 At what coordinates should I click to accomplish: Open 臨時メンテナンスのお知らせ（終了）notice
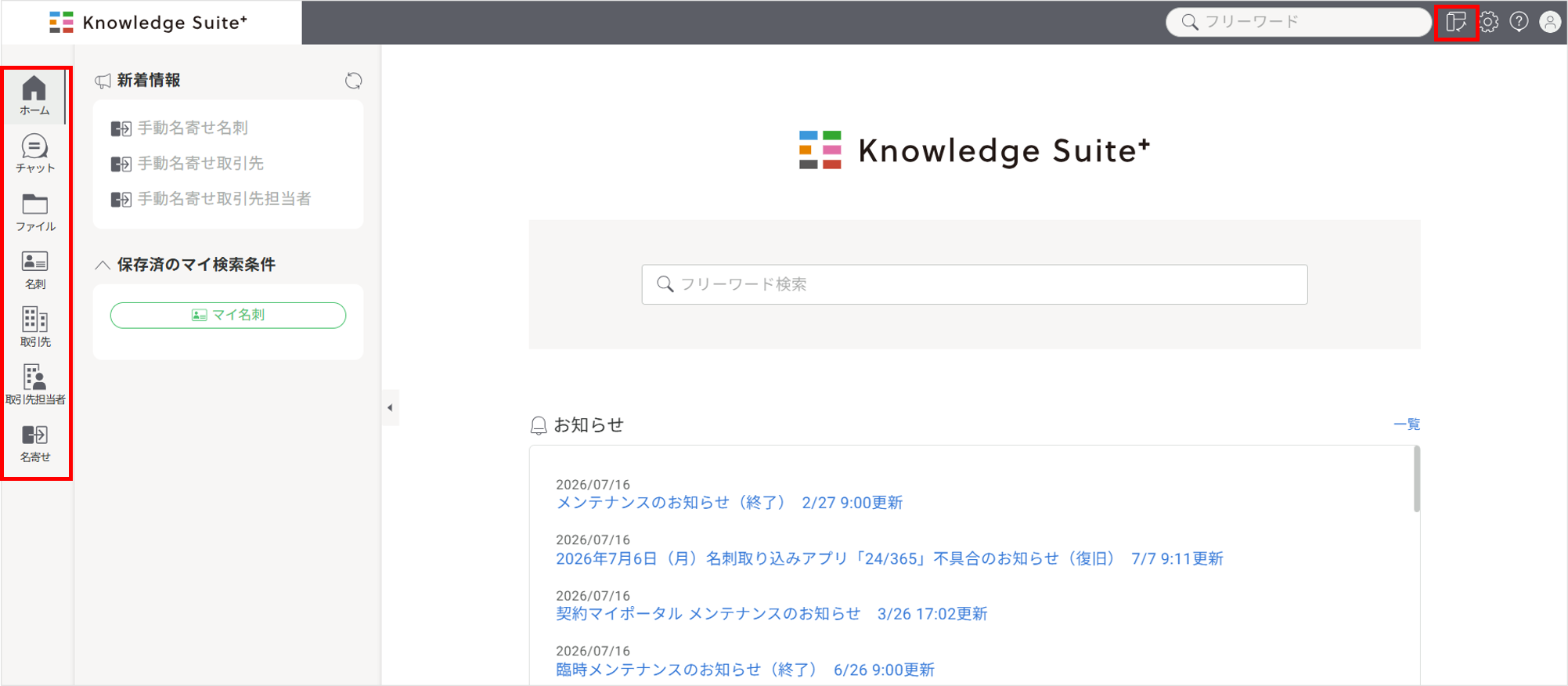pos(745,670)
